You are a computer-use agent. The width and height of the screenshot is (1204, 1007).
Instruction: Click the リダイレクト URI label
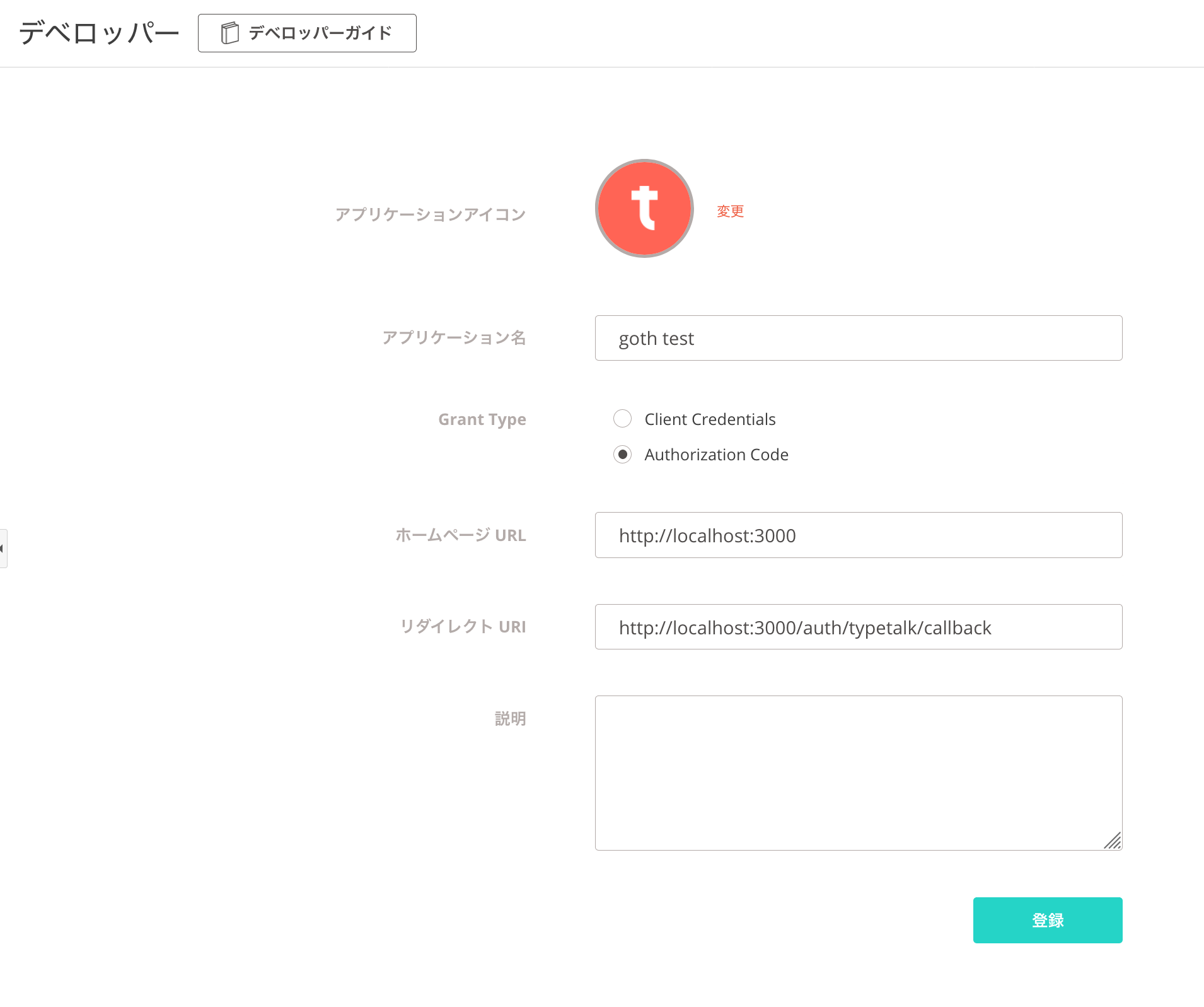(463, 626)
